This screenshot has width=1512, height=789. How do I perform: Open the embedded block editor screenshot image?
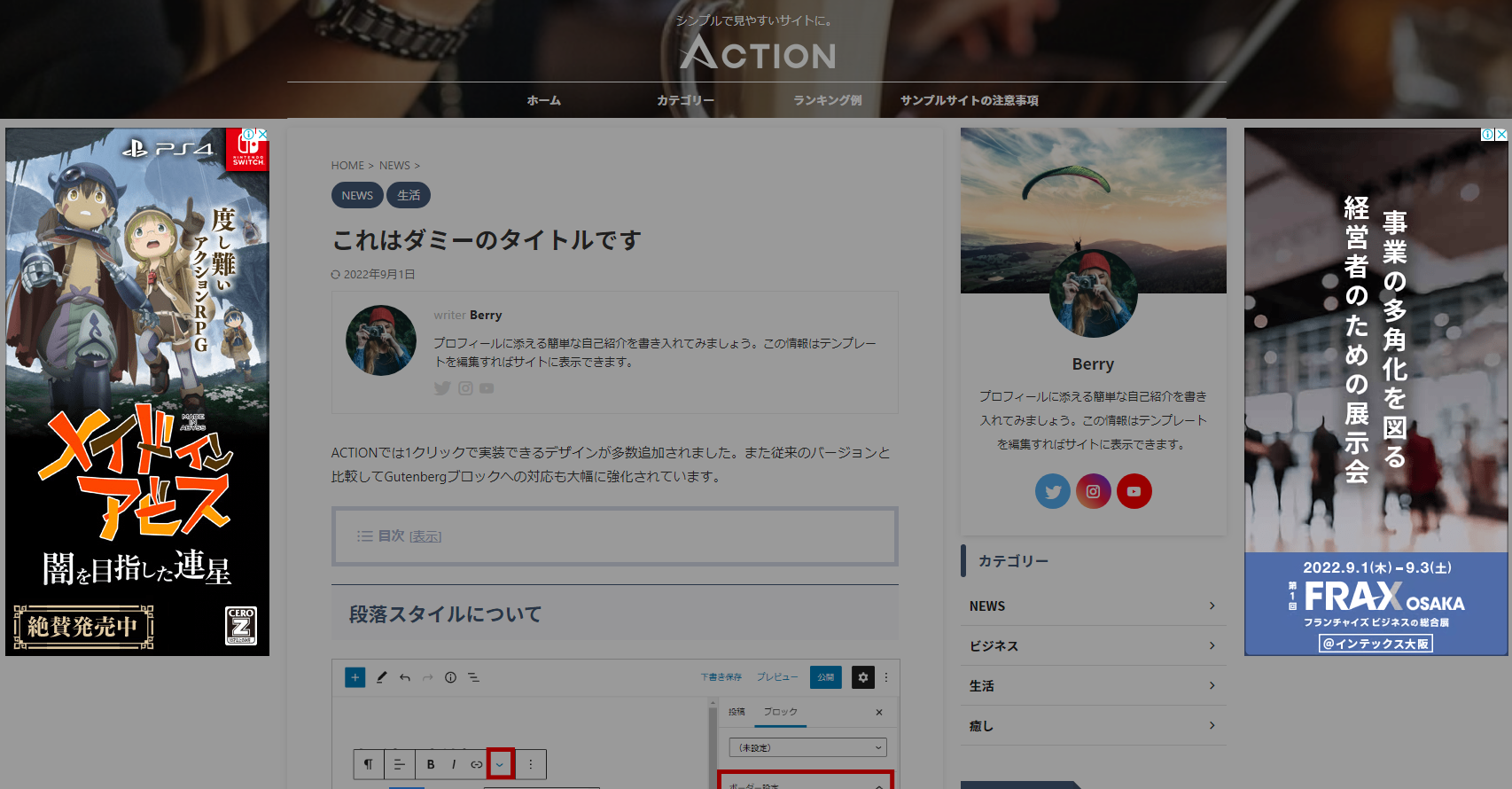(616, 723)
